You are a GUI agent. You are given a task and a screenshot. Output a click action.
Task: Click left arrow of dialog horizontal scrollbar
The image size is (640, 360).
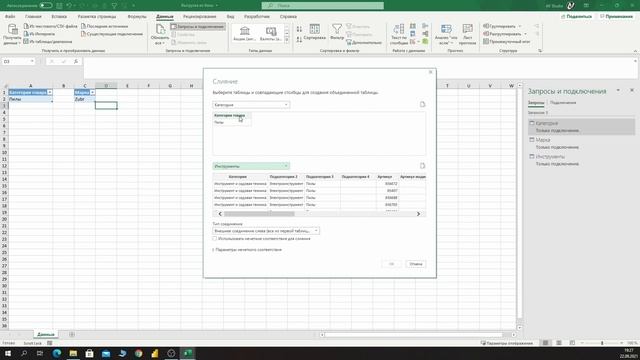pos(220,214)
